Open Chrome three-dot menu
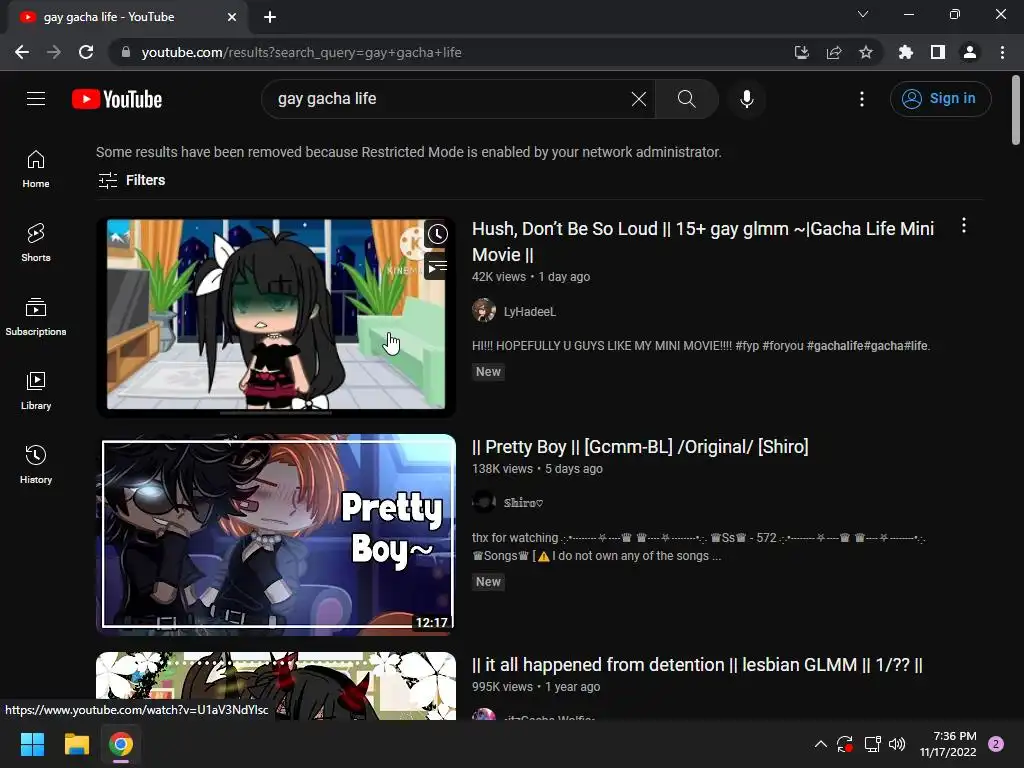The image size is (1024, 768). [1002, 52]
